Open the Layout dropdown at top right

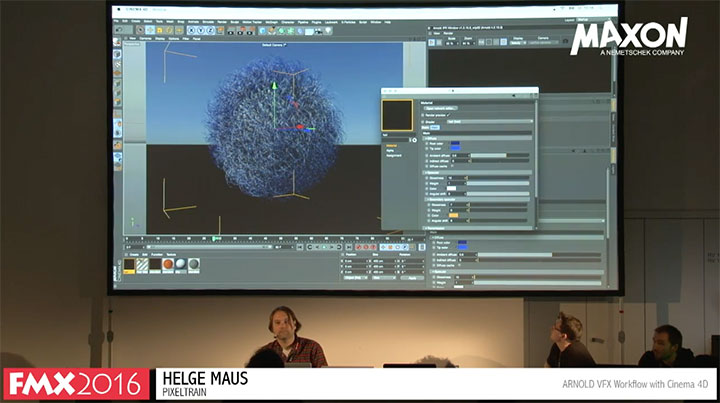coord(592,20)
